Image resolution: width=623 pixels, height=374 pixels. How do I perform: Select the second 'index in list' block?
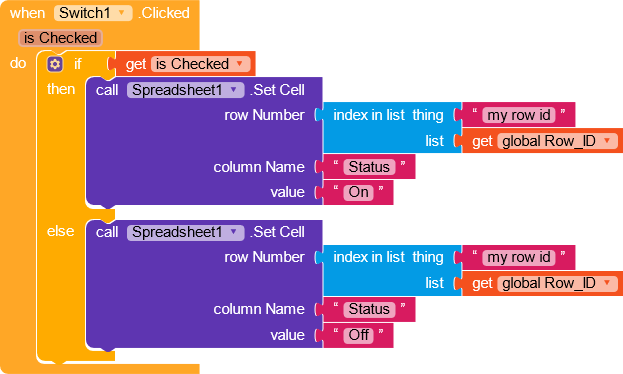coord(368,258)
